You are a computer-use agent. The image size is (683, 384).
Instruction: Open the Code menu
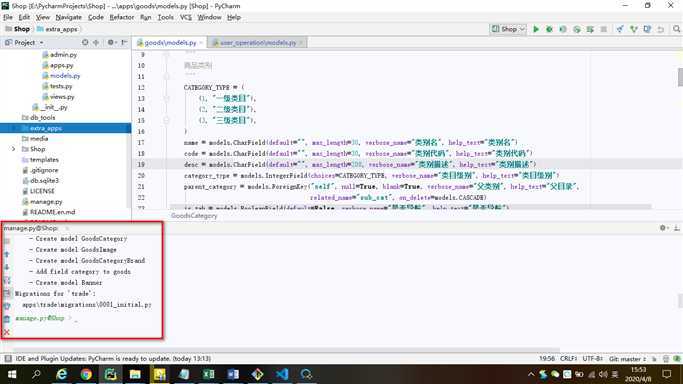tap(96, 17)
